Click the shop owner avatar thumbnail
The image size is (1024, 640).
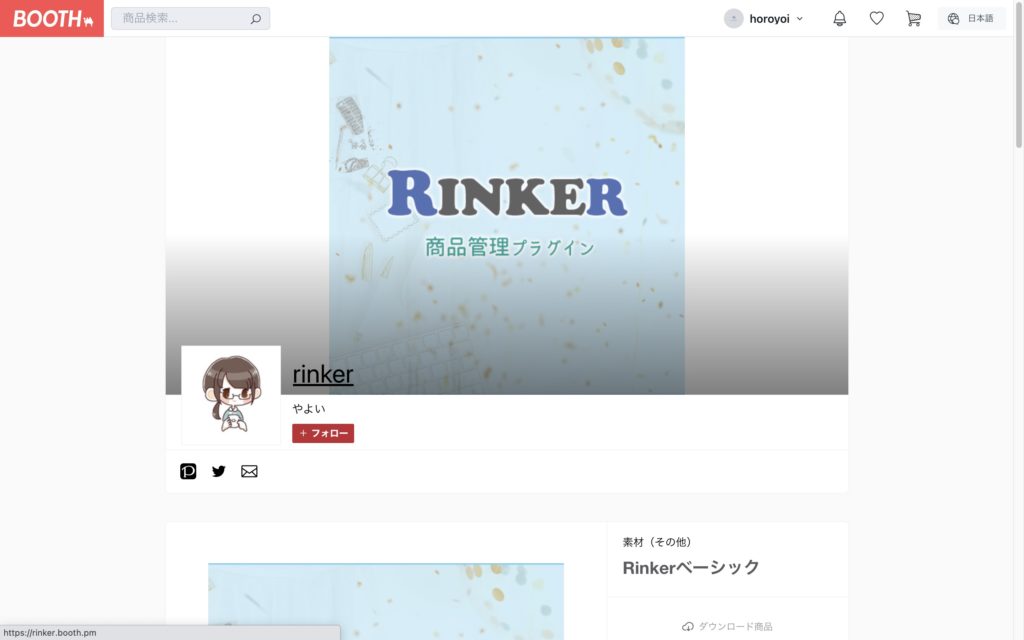click(x=231, y=395)
